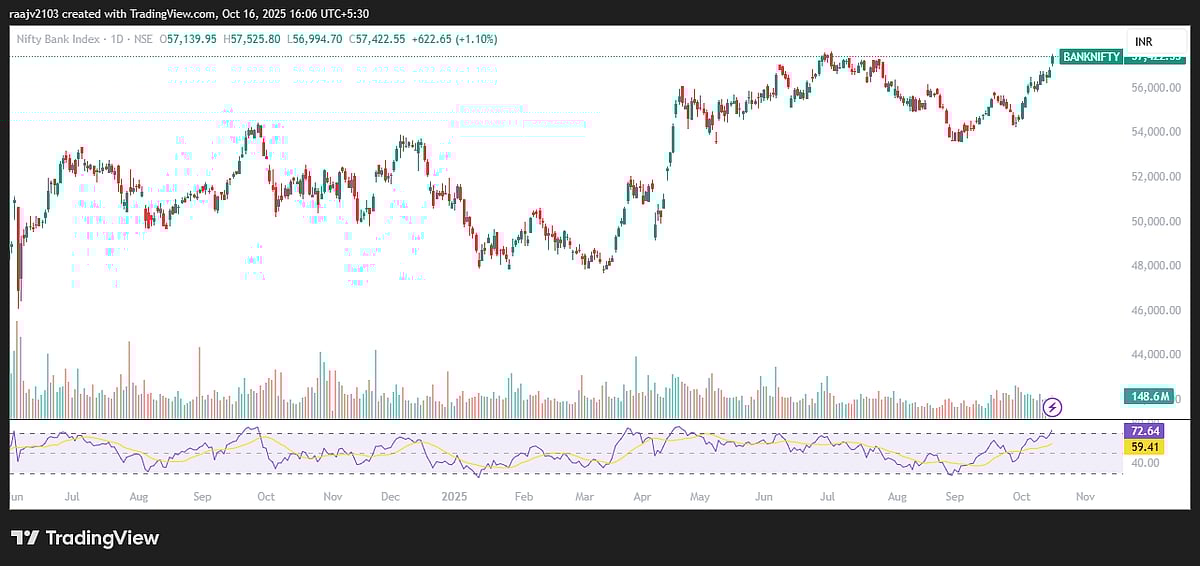Click the 40.00 RSI axis label
The image size is (1200, 566).
click(x=1146, y=463)
